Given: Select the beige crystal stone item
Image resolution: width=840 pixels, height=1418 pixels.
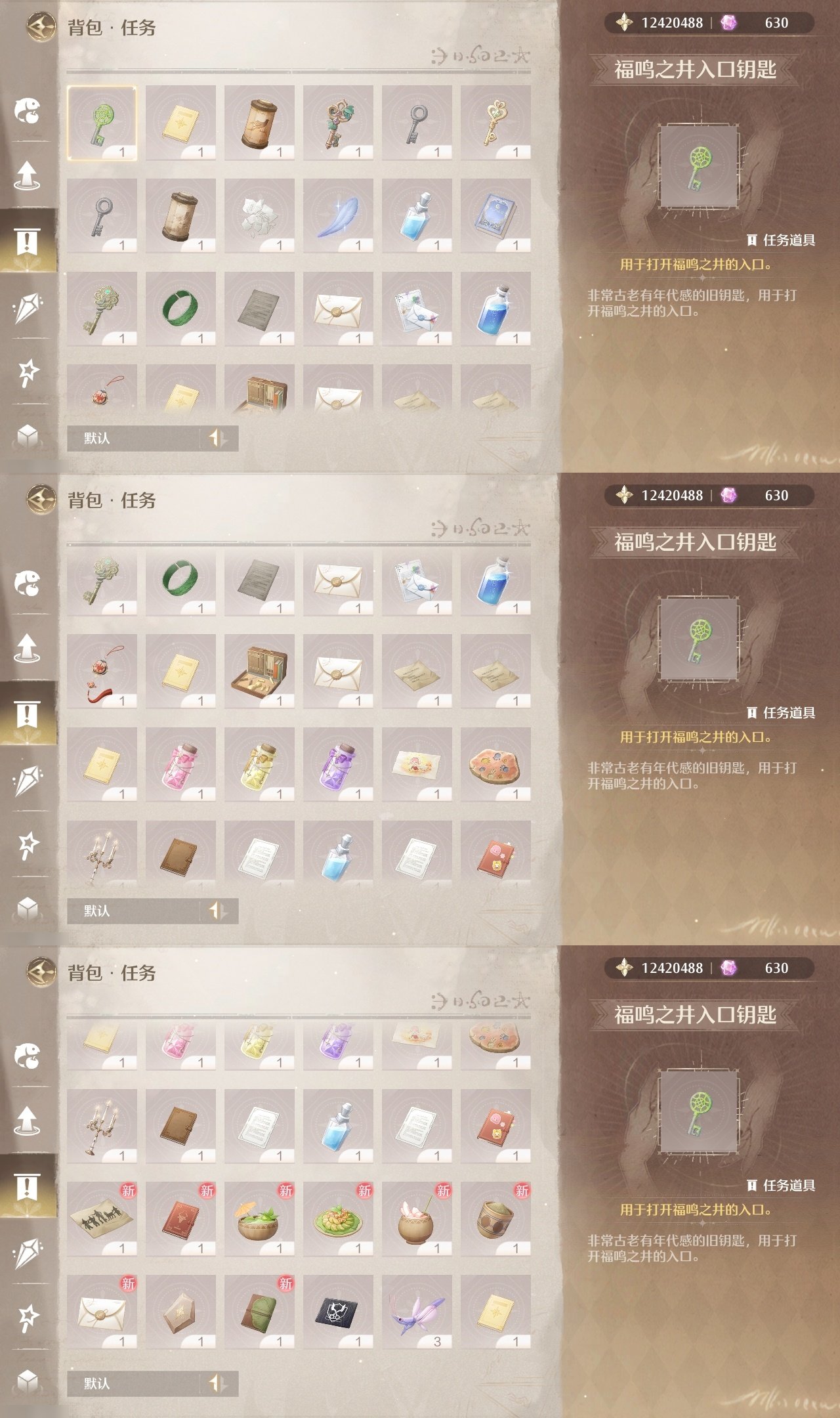Looking at the screenshot, I should [x=180, y=1312].
